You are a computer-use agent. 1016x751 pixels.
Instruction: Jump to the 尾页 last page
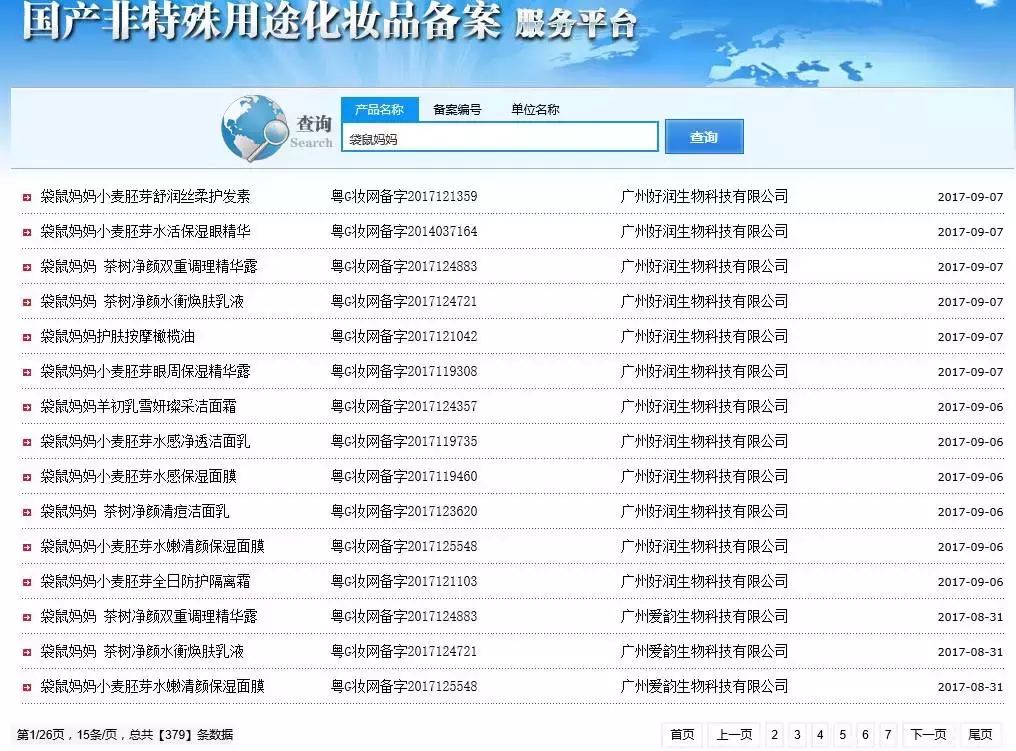pyautogui.click(x=981, y=735)
